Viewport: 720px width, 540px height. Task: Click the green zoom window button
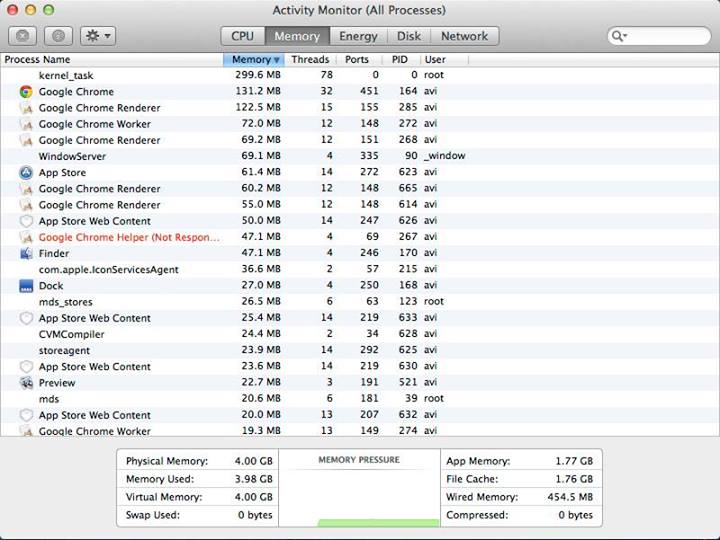[48, 10]
